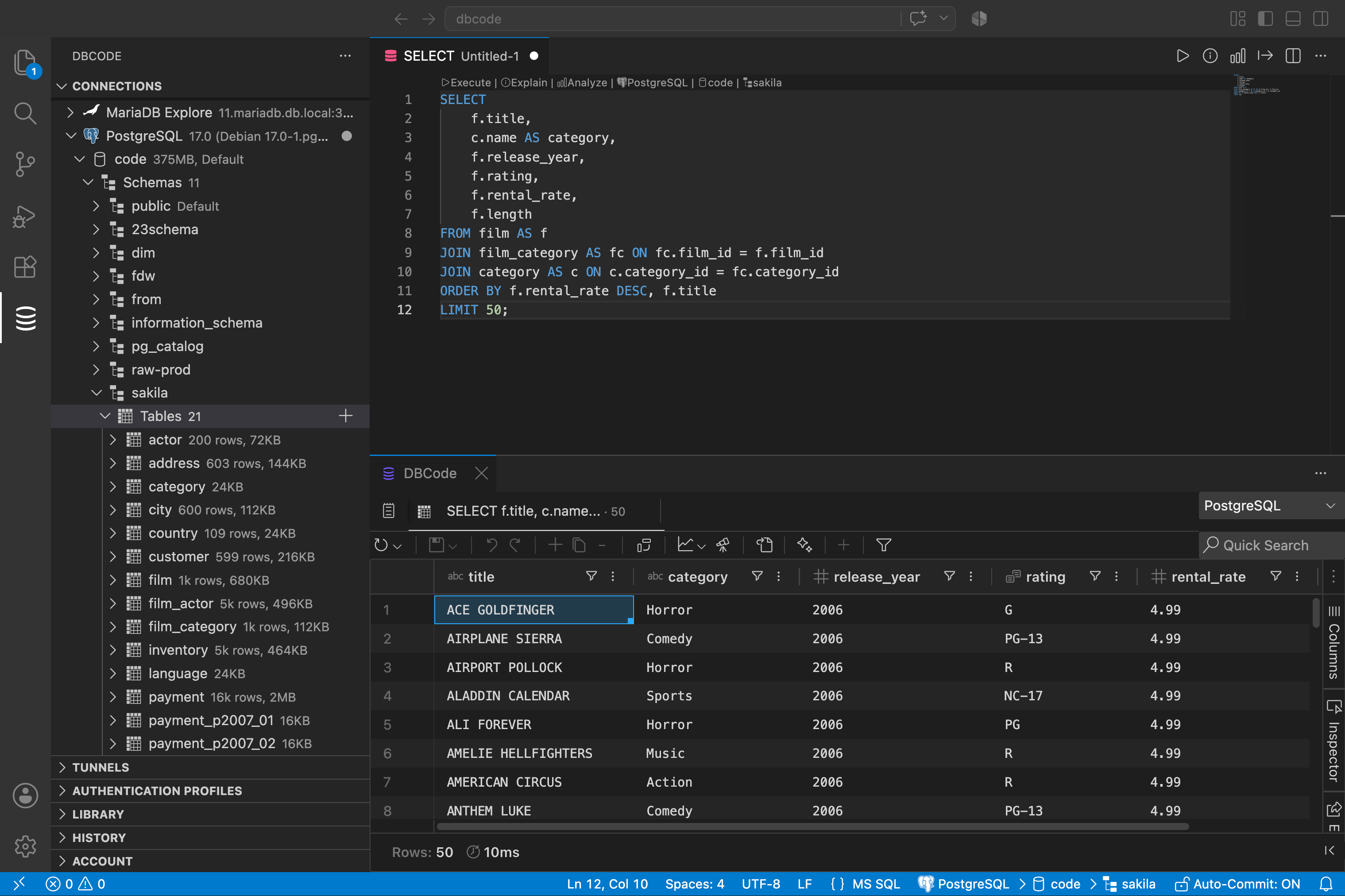
Task: Refresh the results grid
Action: coord(381,545)
